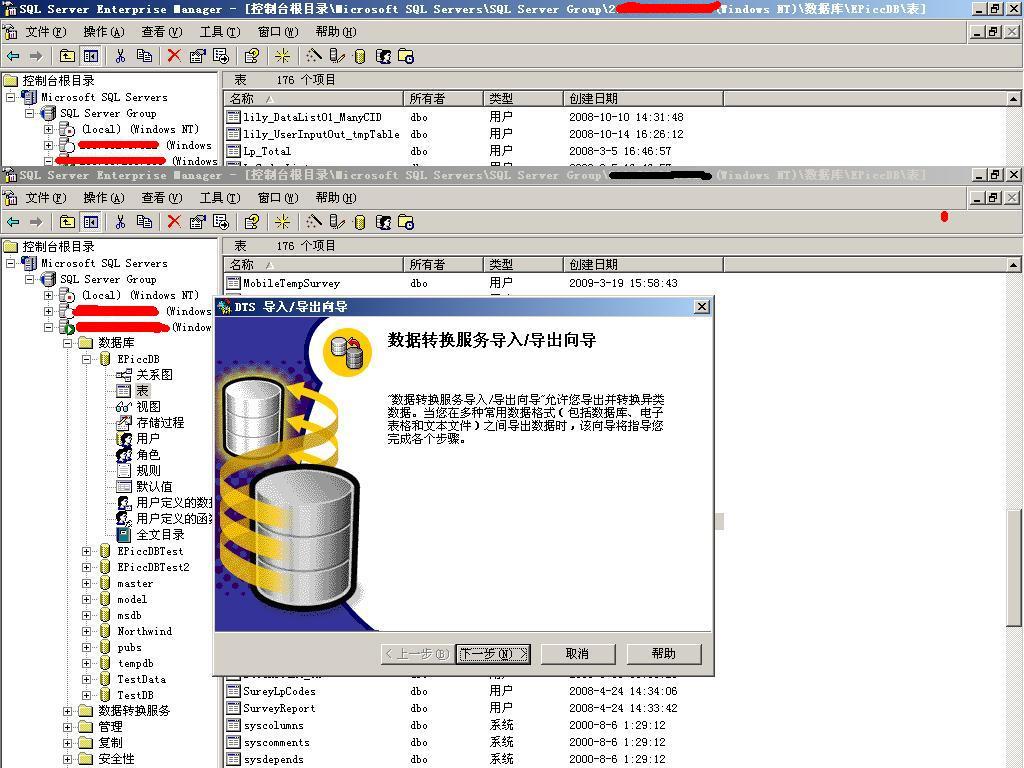Click vertical scrollbar thumb in lower window list

1013,567
